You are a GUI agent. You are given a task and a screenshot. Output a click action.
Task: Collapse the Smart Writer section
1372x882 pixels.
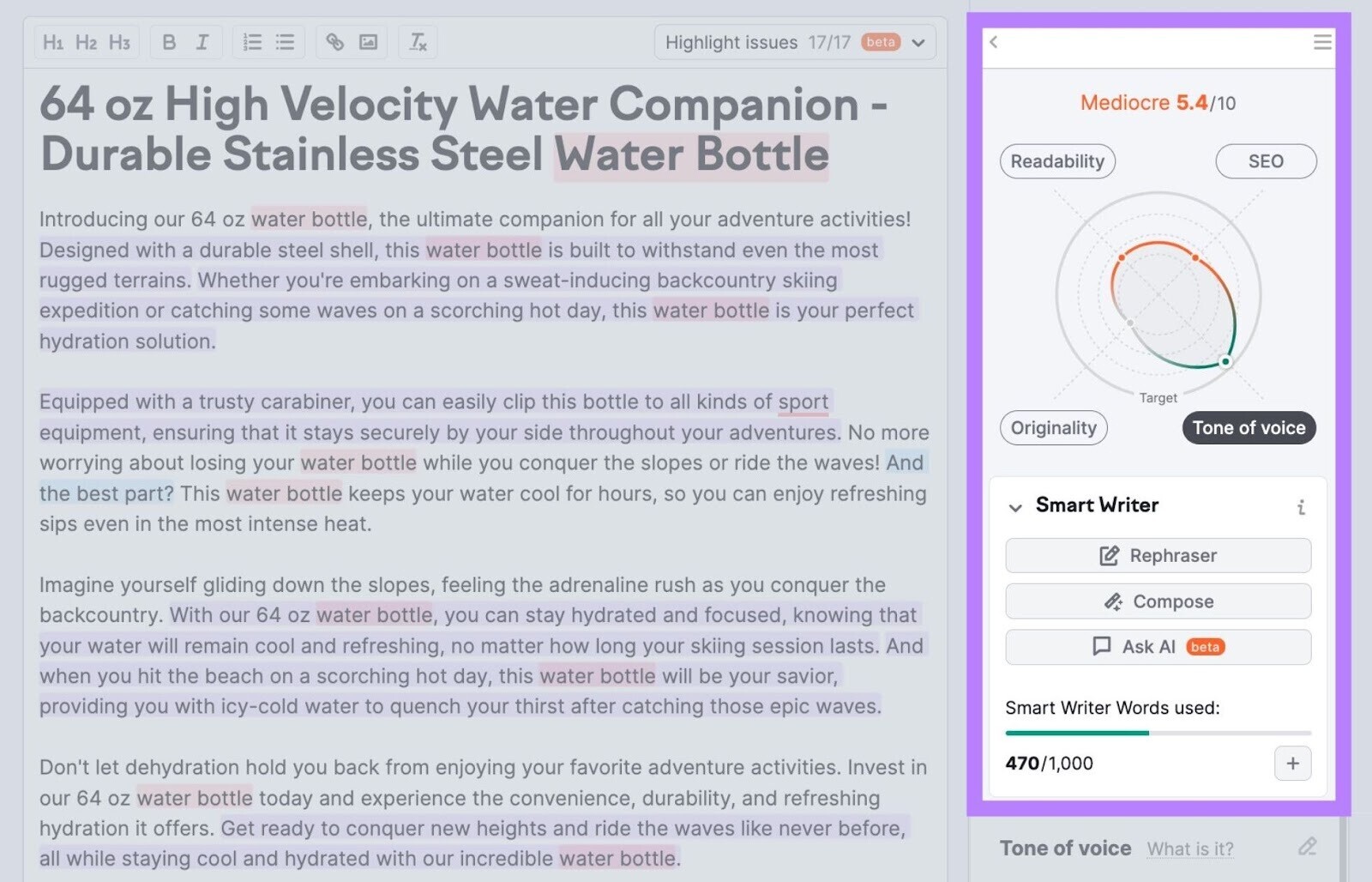coord(1015,506)
